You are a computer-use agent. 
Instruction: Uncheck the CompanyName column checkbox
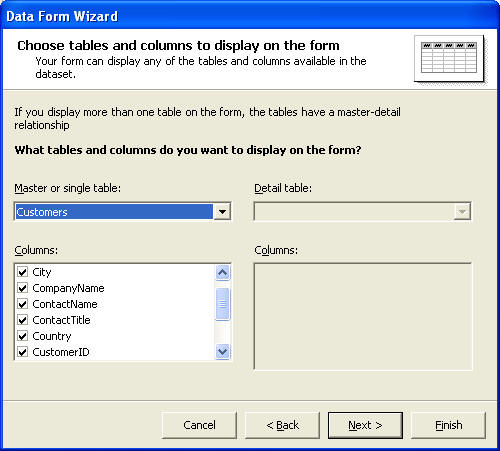[x=22, y=288]
